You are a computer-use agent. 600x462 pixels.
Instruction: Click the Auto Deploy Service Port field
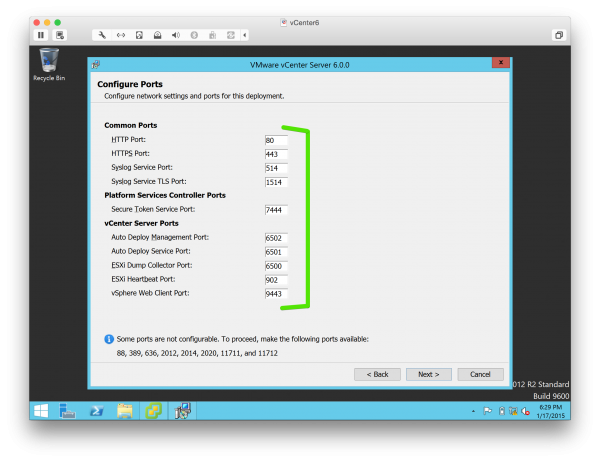click(276, 252)
